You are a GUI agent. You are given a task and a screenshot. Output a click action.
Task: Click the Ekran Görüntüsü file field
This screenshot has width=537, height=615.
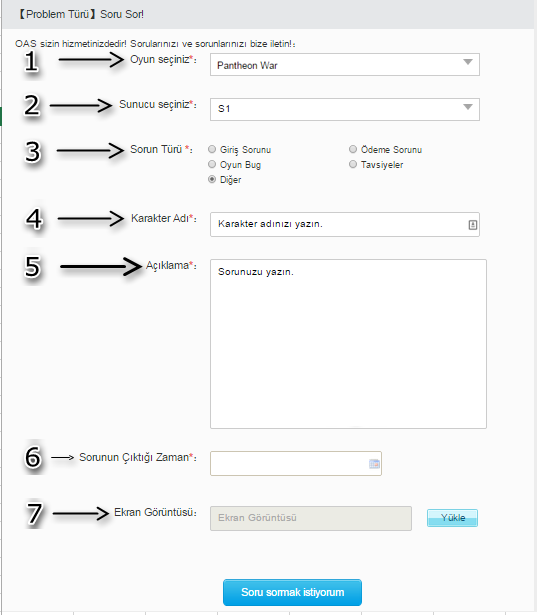[311, 518]
